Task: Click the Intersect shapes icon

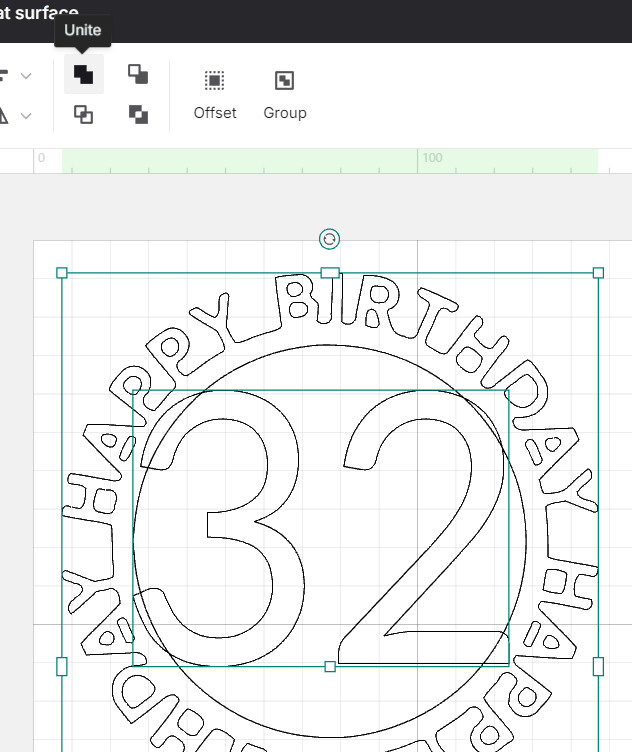Action: tap(84, 114)
